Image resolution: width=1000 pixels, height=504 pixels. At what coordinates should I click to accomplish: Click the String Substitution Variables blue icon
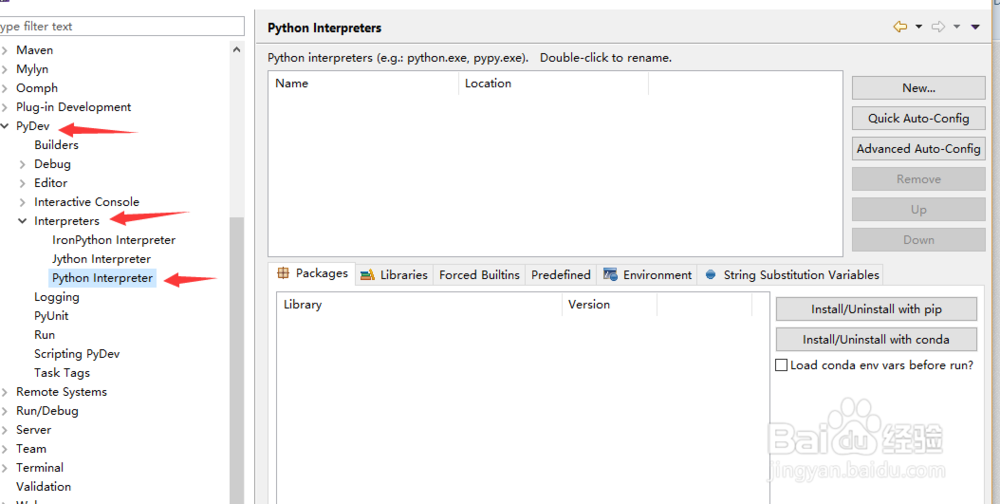[x=710, y=275]
